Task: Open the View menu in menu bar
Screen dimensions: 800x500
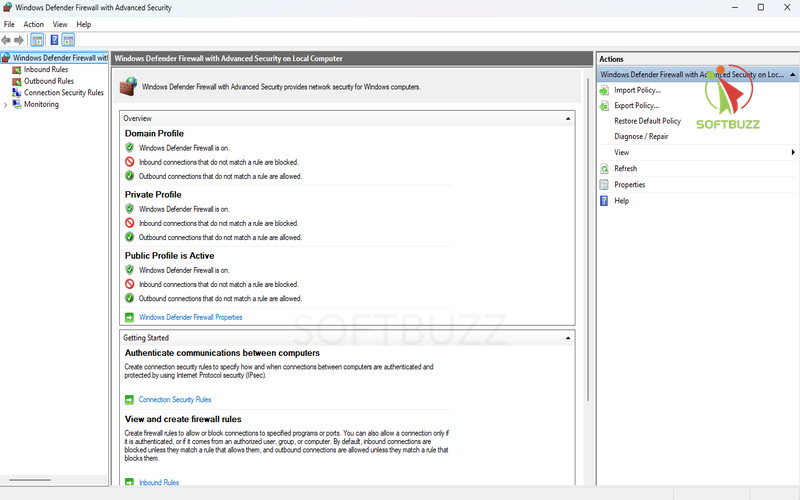Action: coord(60,24)
